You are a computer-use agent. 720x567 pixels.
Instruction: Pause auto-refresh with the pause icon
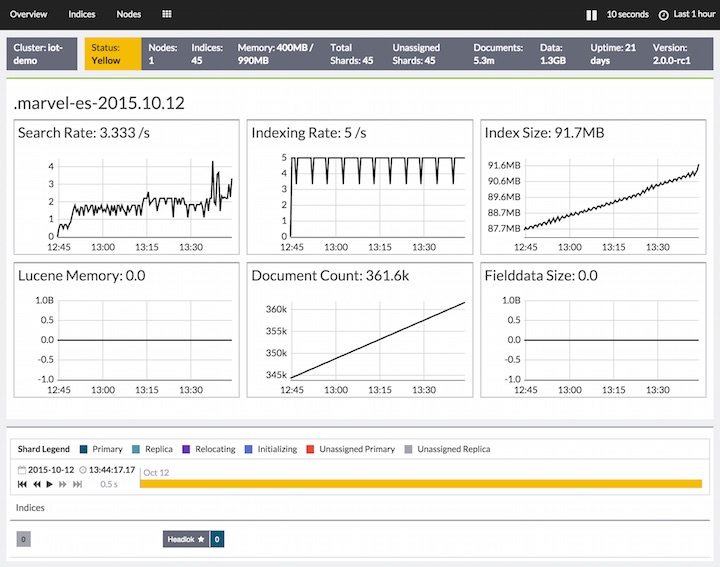591,15
